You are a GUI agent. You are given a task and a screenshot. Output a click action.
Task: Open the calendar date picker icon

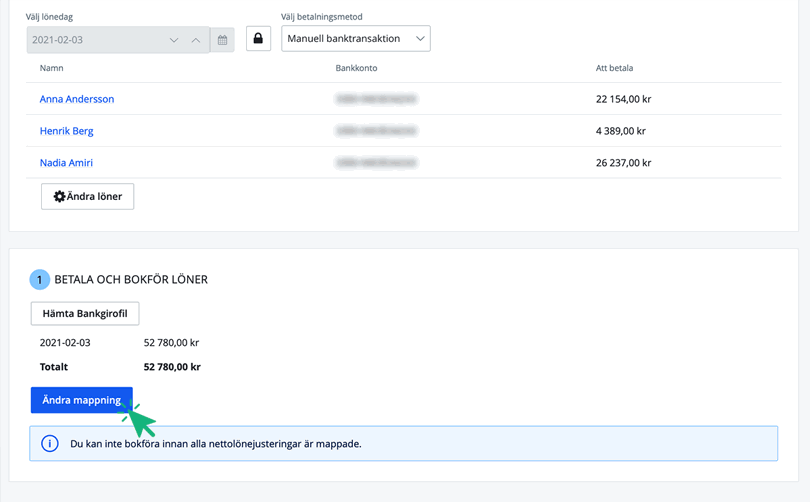(x=222, y=40)
